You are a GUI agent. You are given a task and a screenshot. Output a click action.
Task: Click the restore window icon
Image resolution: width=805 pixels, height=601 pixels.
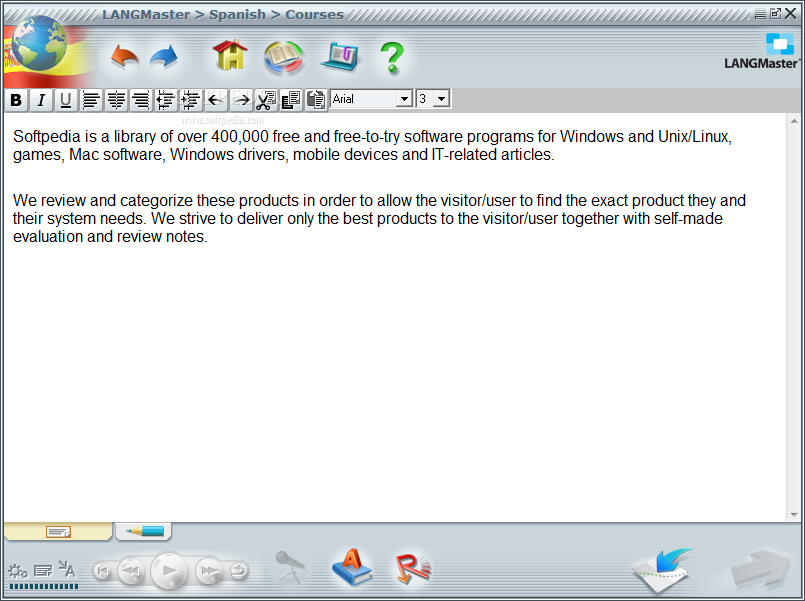(x=775, y=14)
